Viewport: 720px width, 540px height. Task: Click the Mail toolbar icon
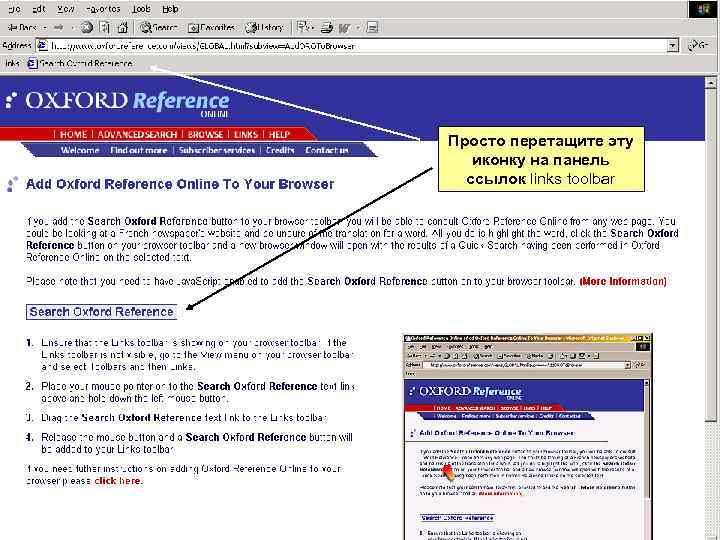303,28
